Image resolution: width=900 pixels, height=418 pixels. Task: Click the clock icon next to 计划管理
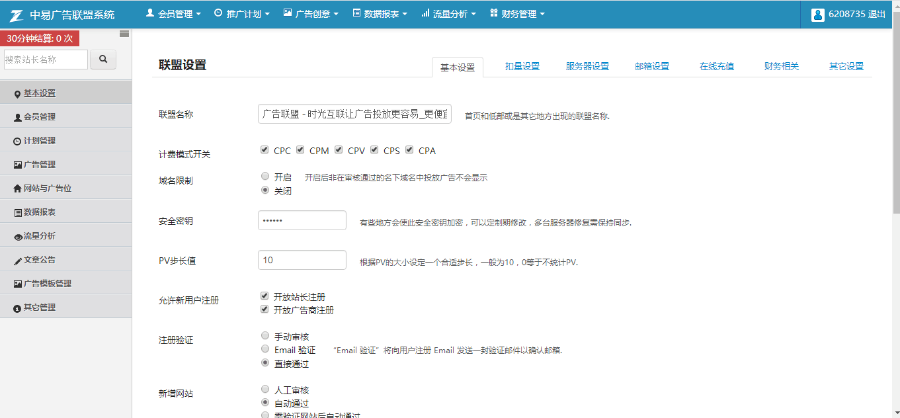pos(17,141)
